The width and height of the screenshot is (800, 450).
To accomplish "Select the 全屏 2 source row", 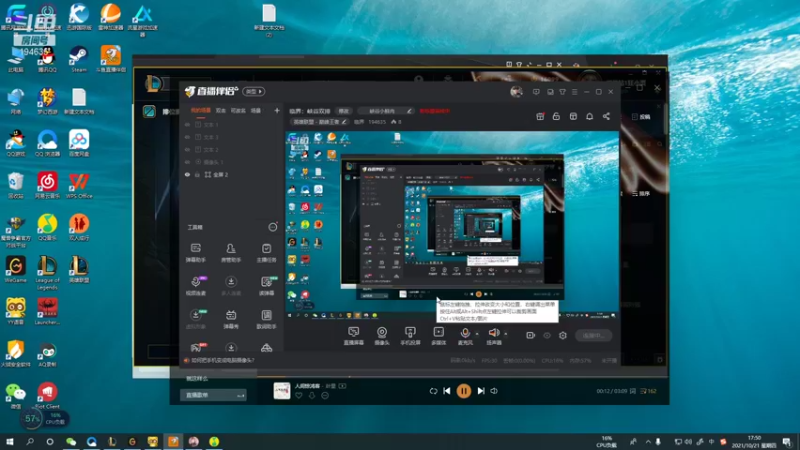I will pyautogui.click(x=232, y=174).
